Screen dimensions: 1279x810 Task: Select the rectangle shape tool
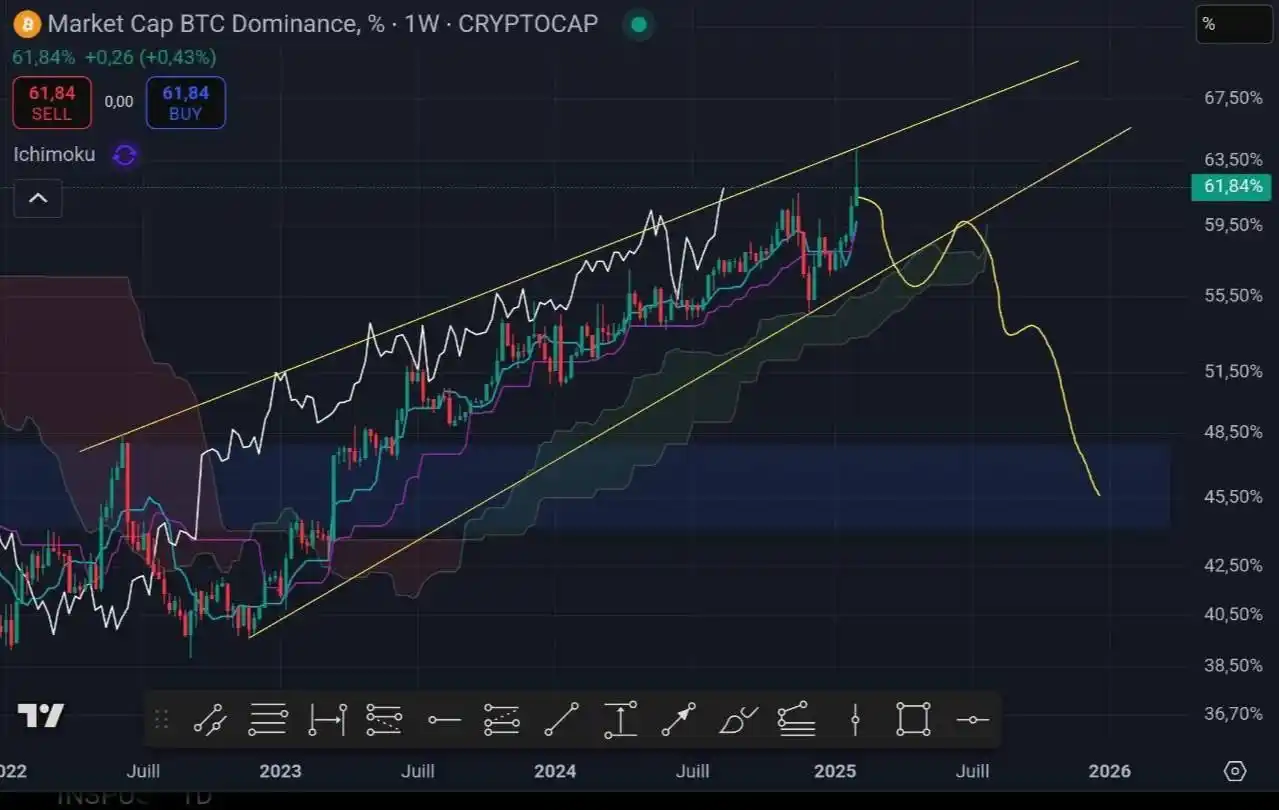click(x=913, y=719)
